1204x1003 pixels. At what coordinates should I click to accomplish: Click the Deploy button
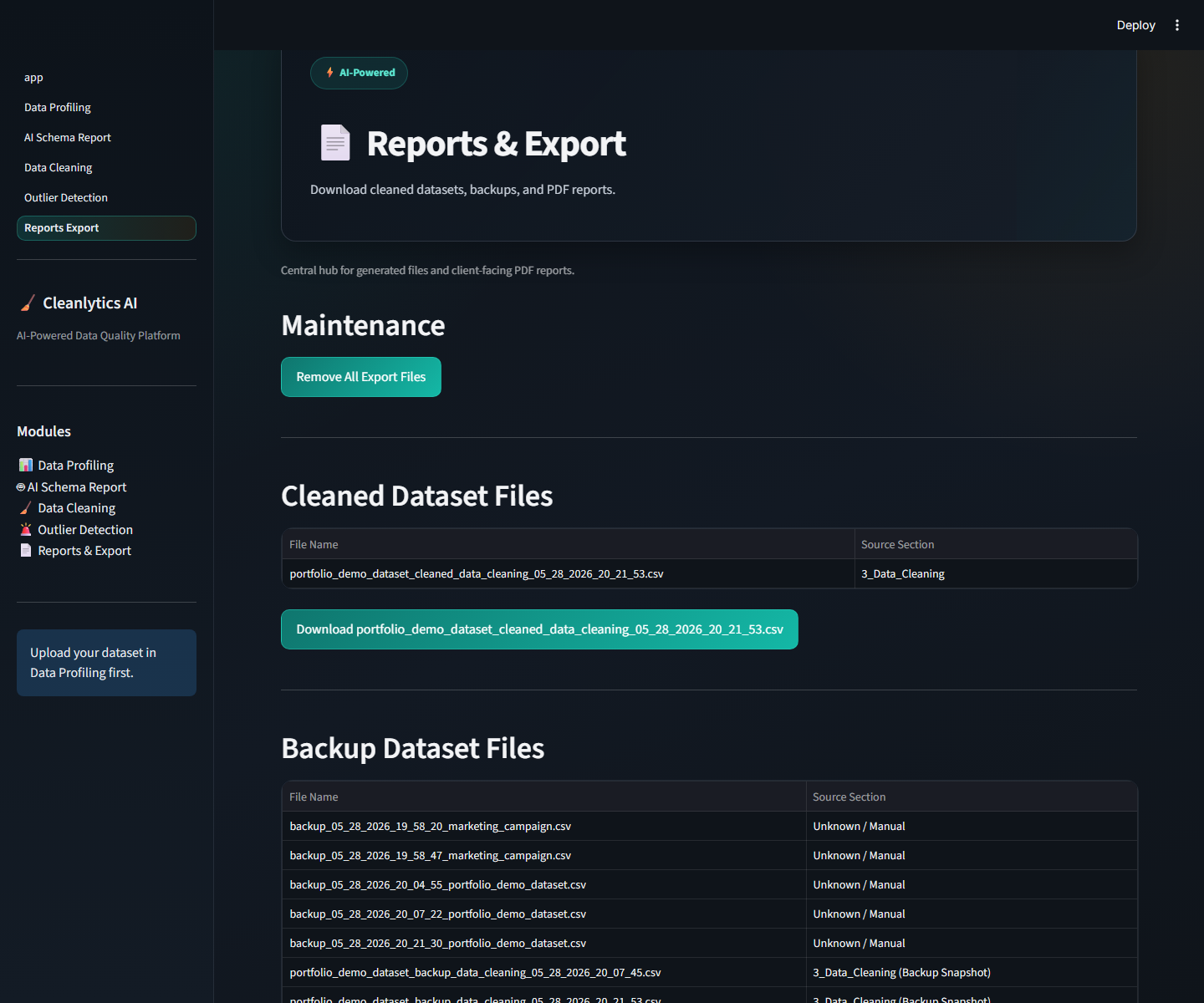tap(1135, 25)
